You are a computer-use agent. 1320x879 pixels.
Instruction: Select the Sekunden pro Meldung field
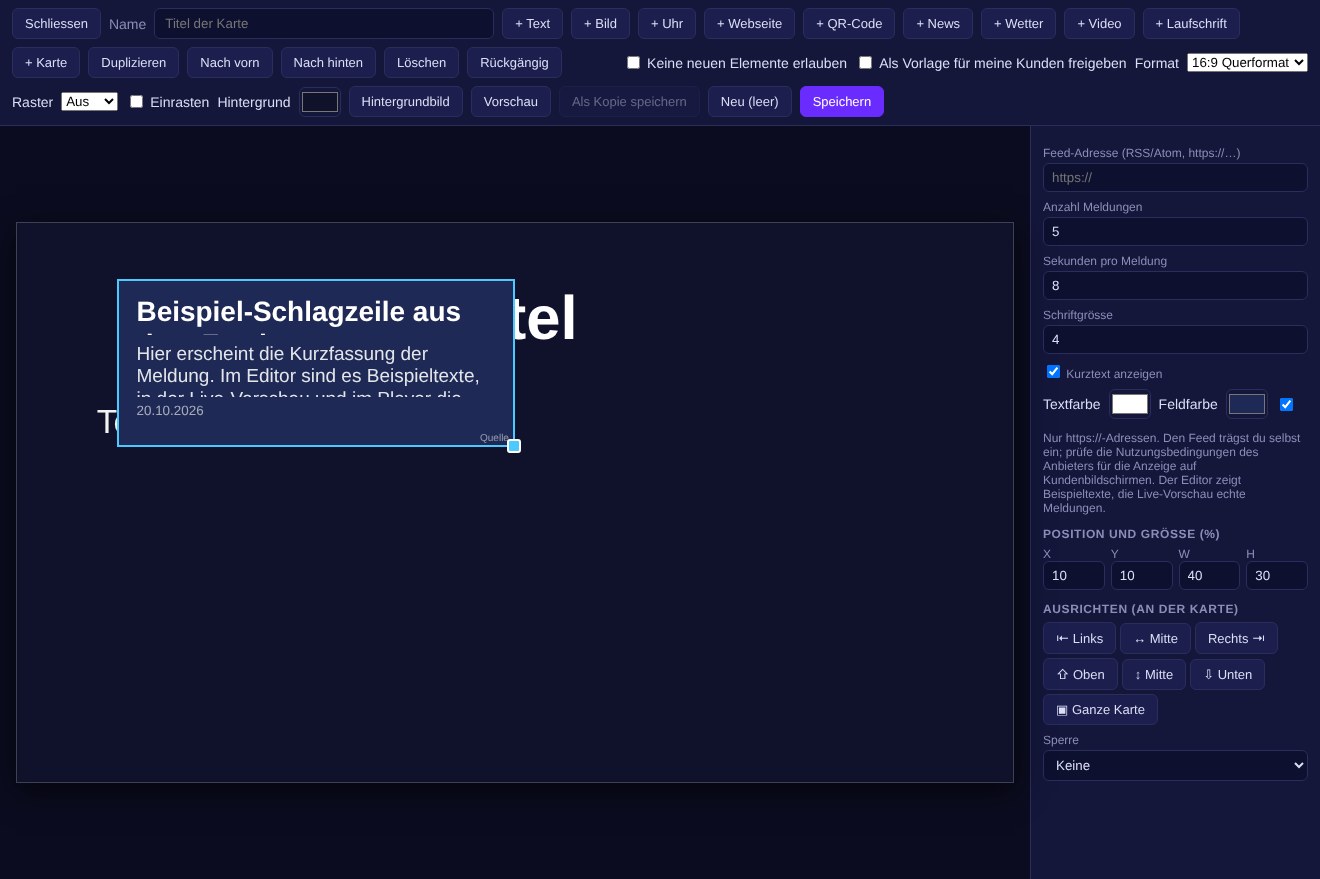(x=1175, y=285)
